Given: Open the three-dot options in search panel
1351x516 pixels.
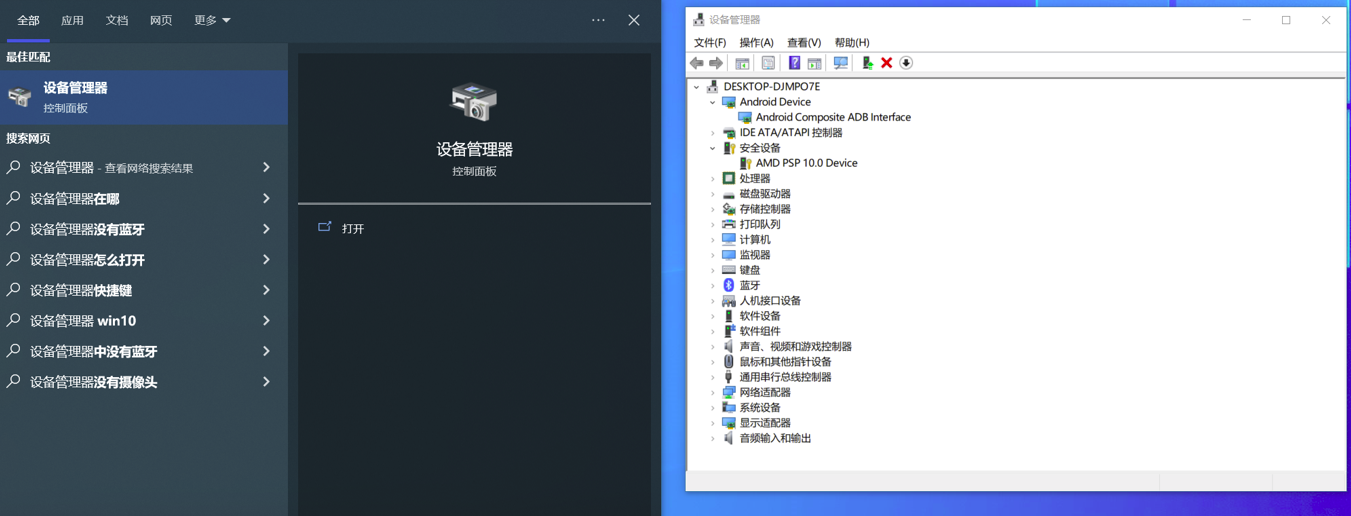Looking at the screenshot, I should click(x=598, y=20).
